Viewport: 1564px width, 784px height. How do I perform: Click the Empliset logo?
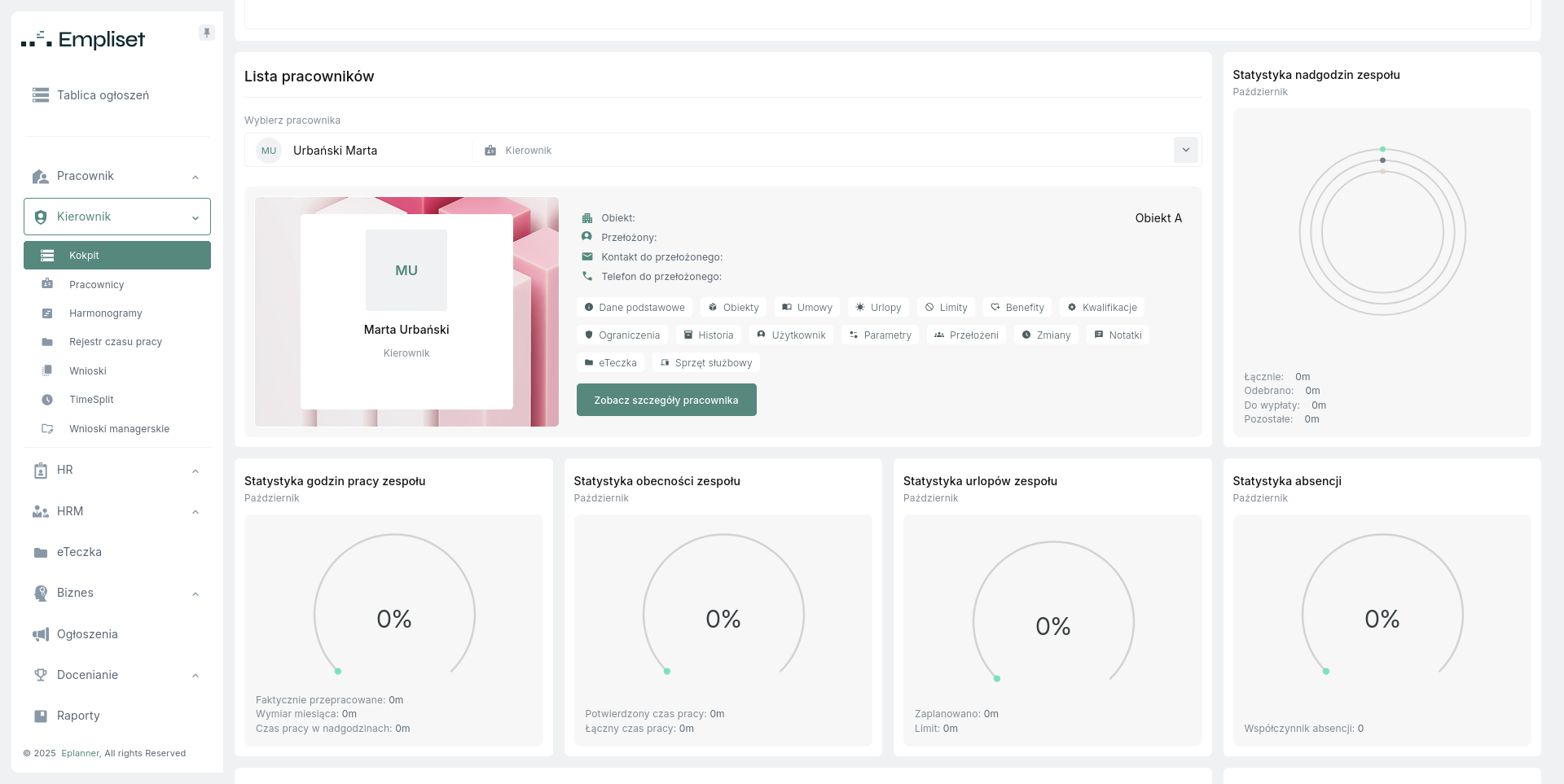(83, 39)
